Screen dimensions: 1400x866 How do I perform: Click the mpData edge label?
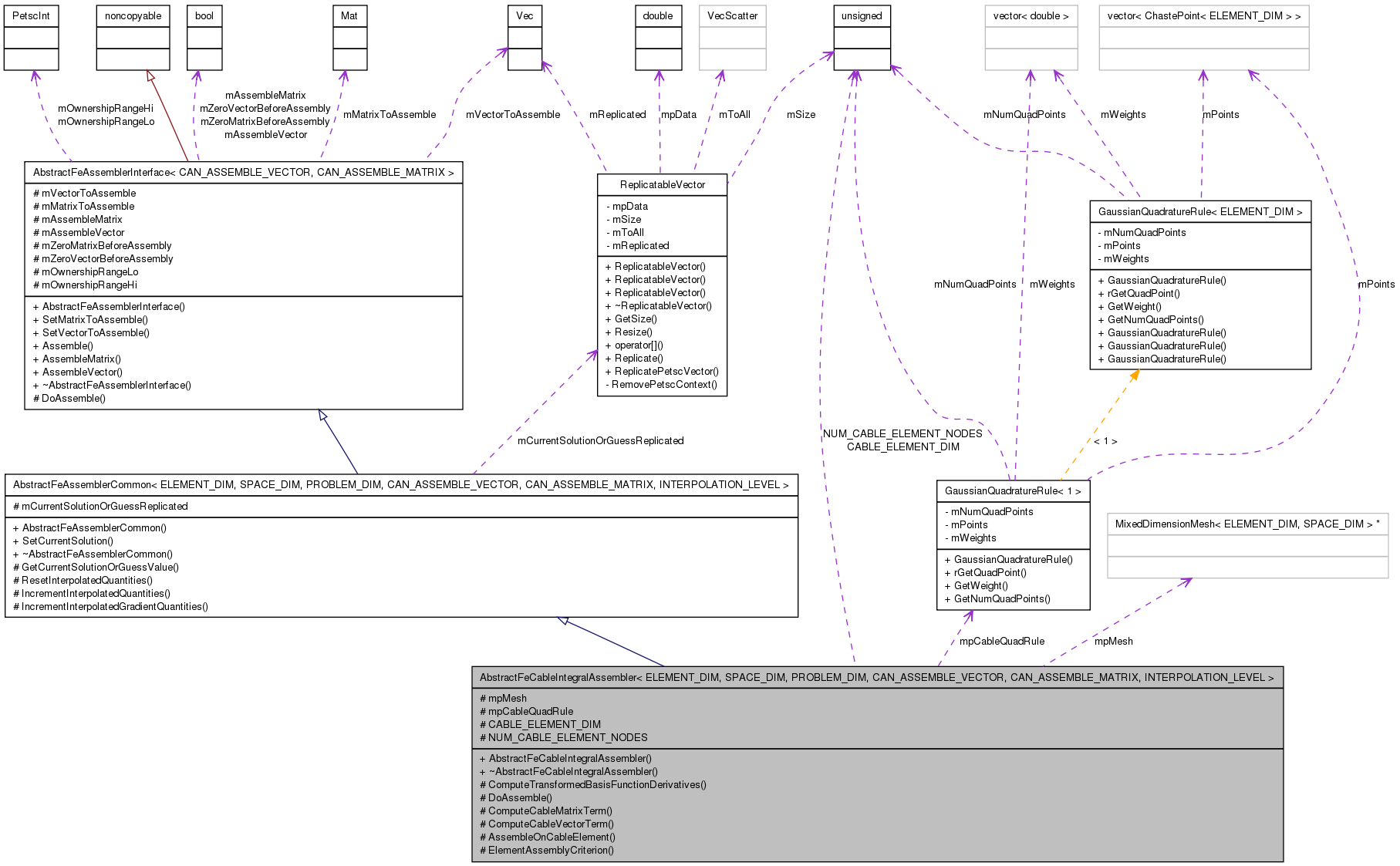(679, 115)
